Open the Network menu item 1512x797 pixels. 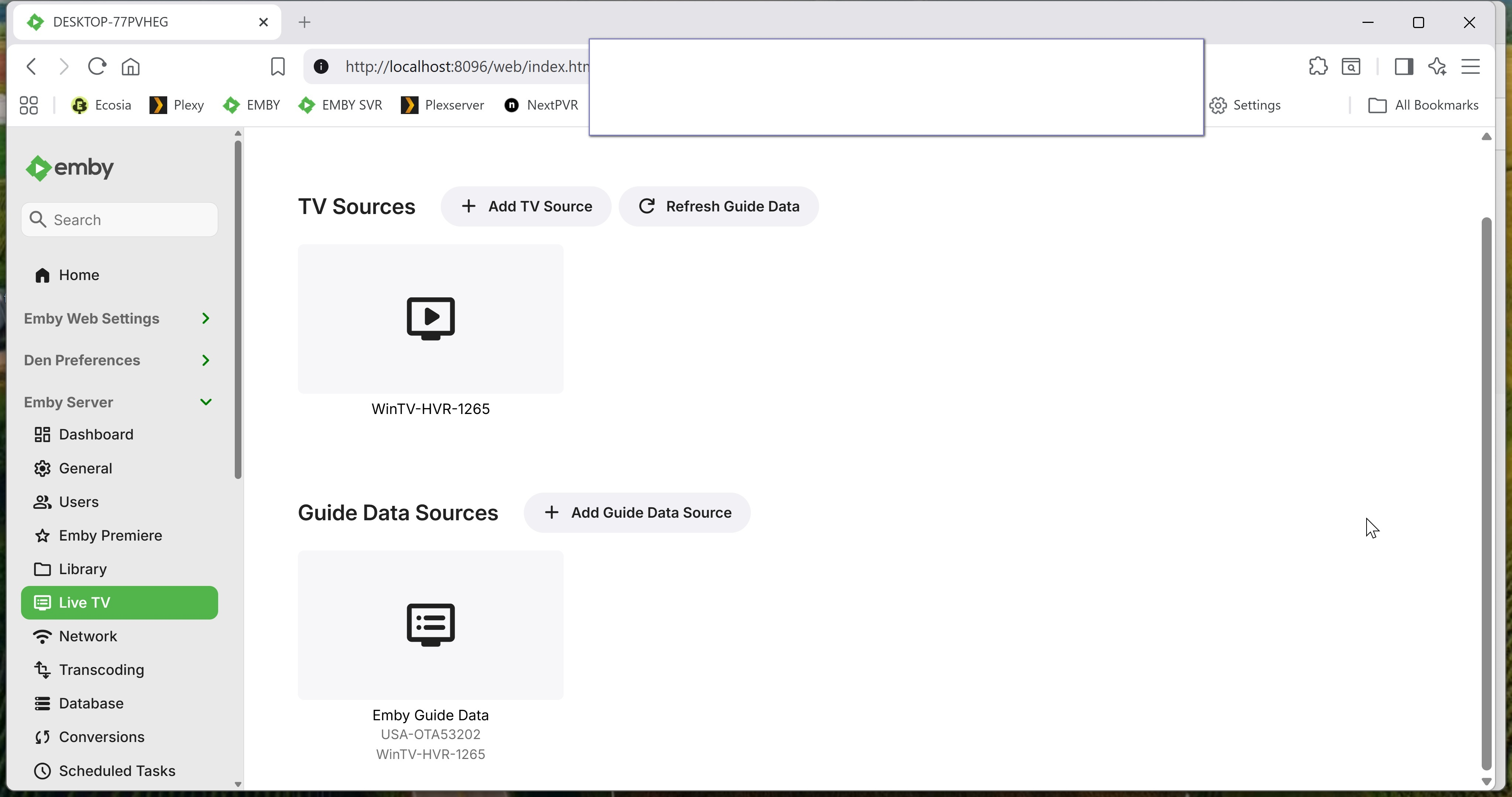pos(88,637)
